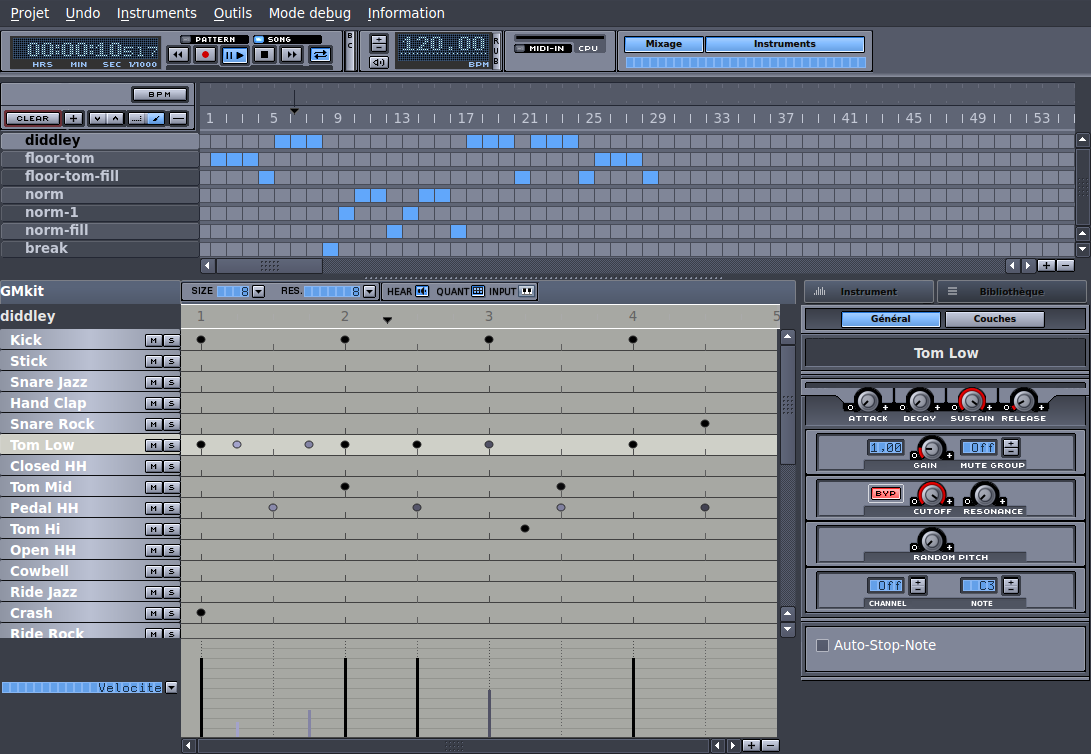
Task: Mute the Kick instrument
Action: pyautogui.click(x=154, y=341)
